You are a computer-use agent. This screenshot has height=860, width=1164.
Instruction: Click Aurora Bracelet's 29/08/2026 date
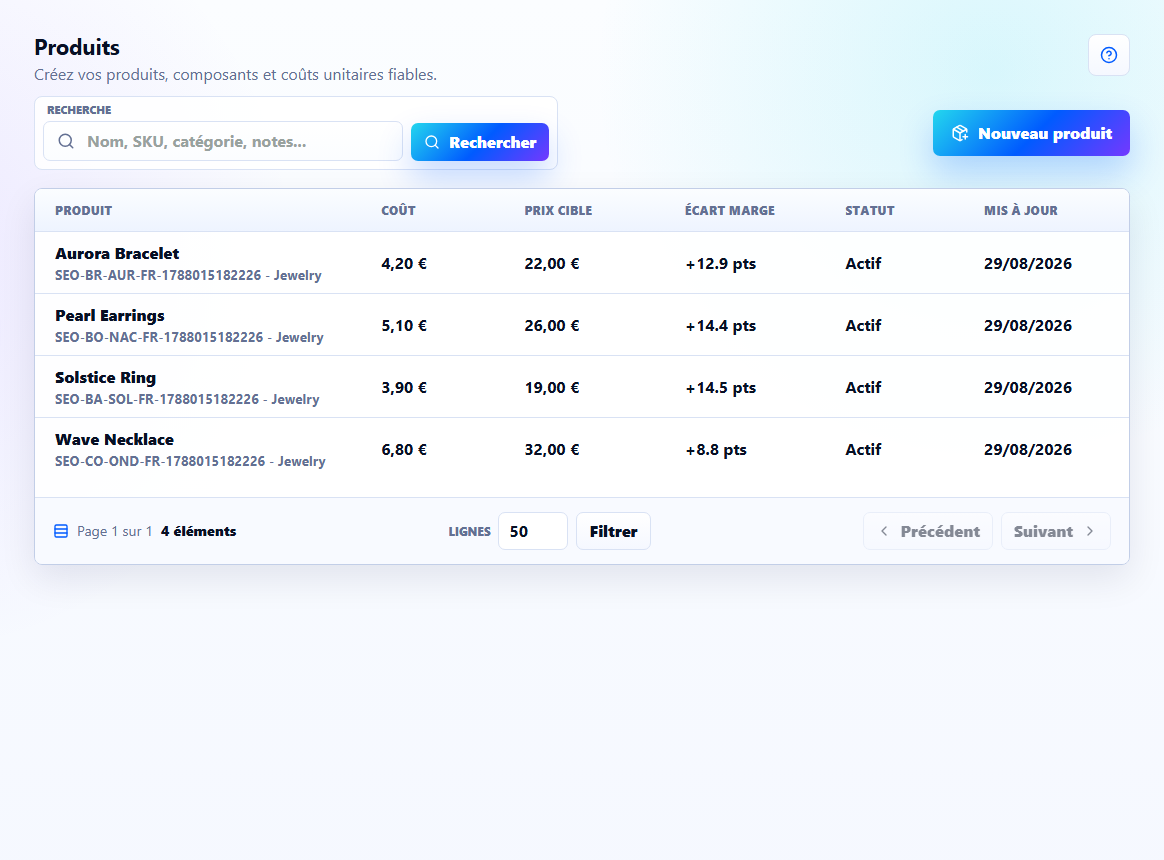1028,264
